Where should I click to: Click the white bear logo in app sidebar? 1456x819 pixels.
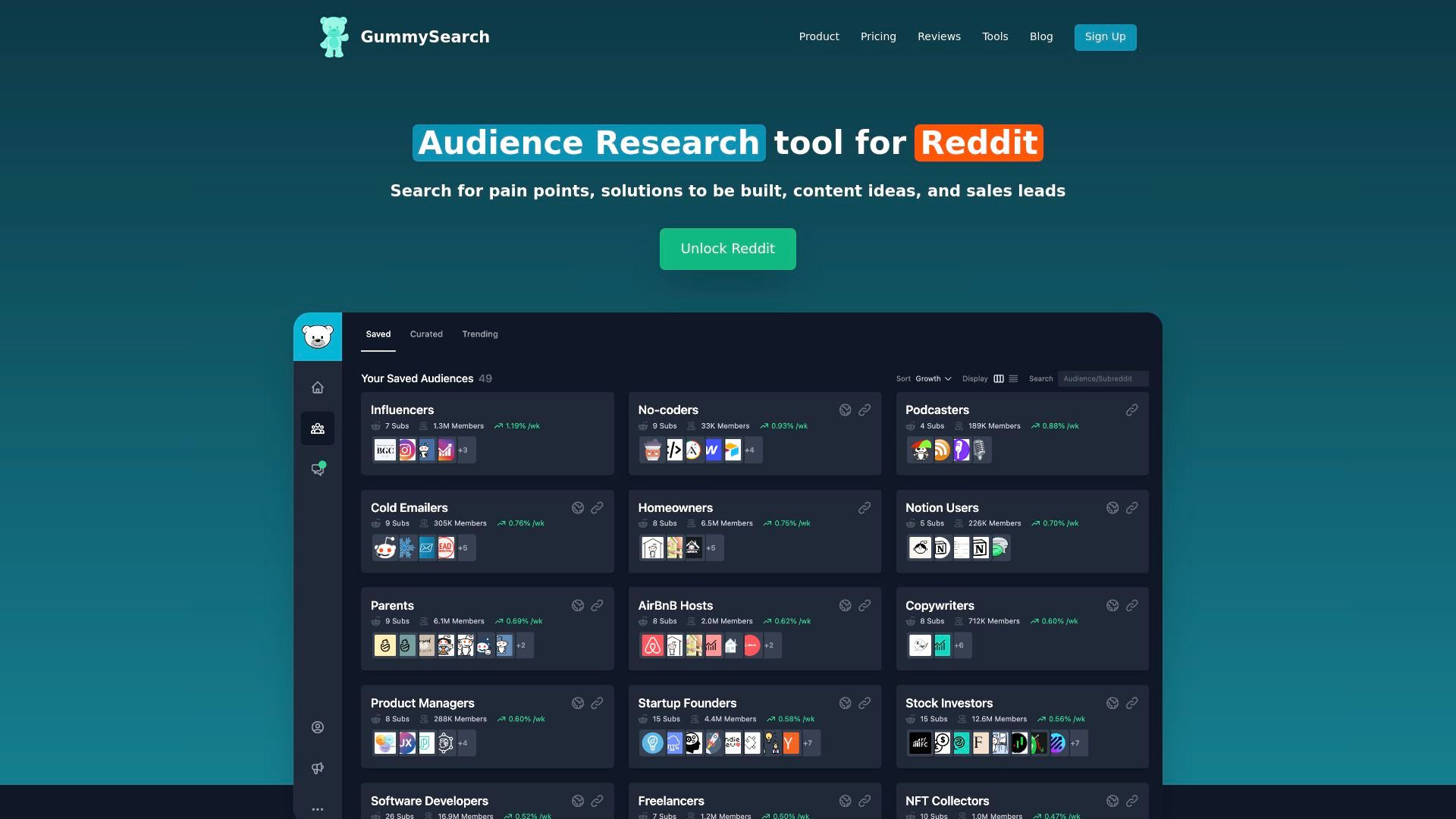[318, 336]
